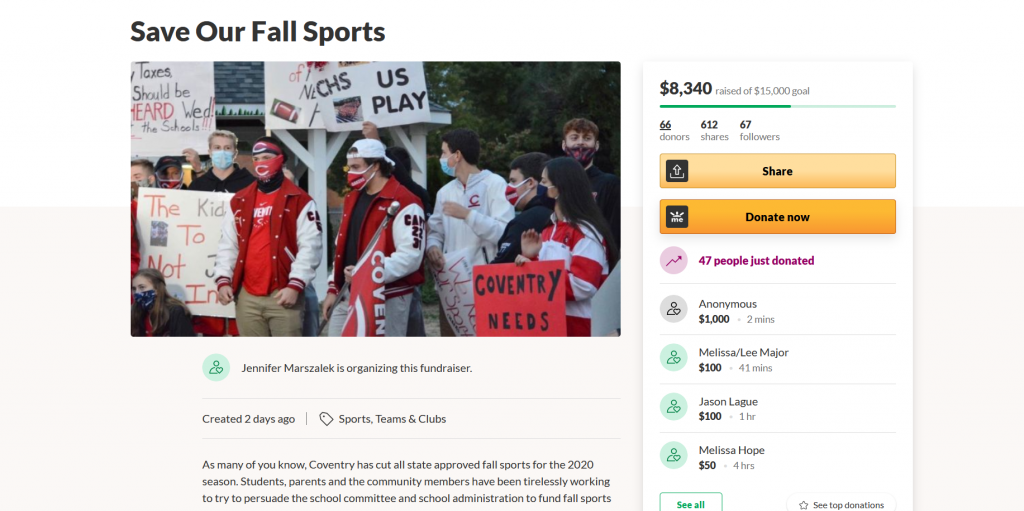Click the Donate now crown icon

(677, 217)
